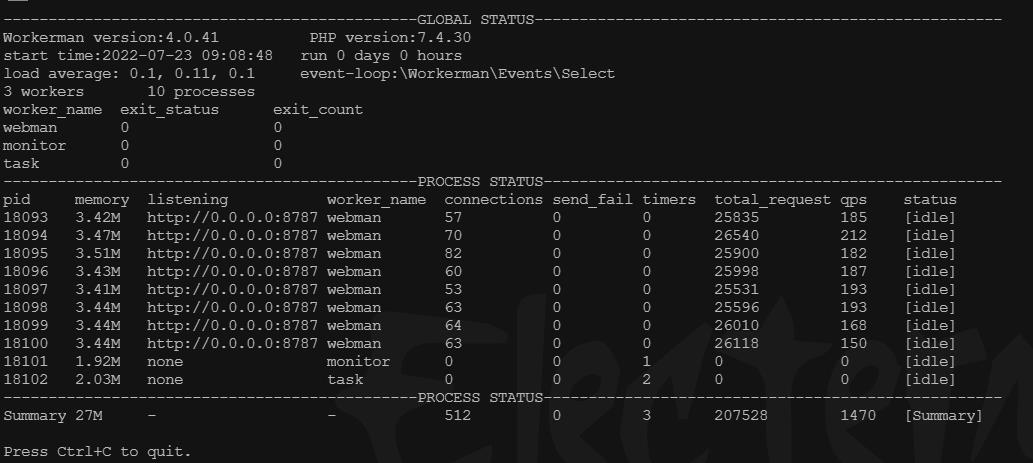The image size is (1033, 463).
Task: Select the monitor worker row in global status
Action: click(142, 146)
